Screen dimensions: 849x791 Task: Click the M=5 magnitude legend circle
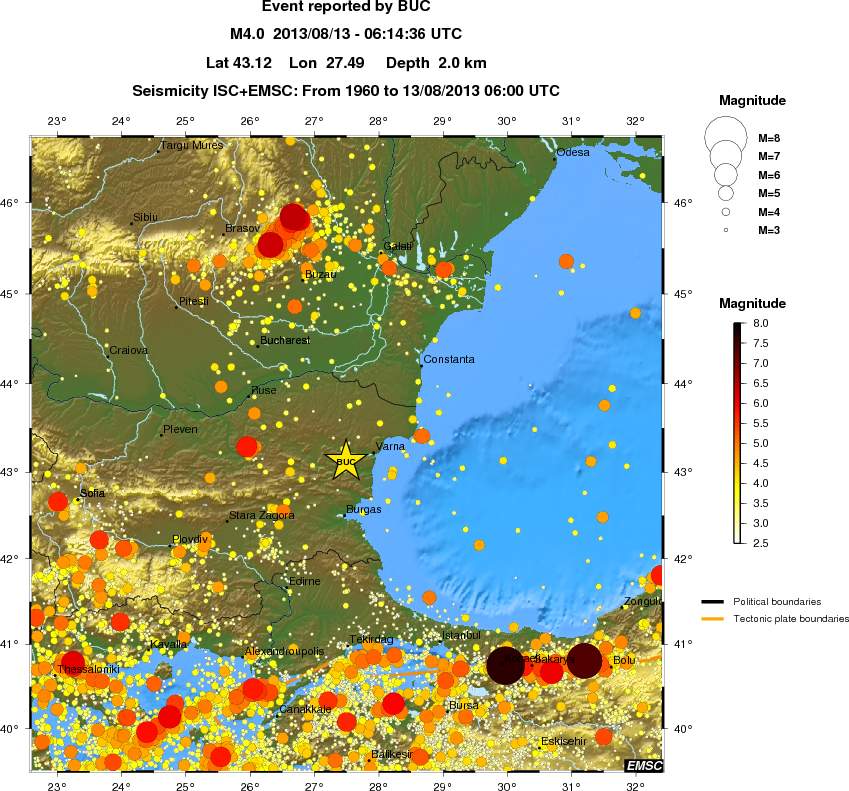726,193
